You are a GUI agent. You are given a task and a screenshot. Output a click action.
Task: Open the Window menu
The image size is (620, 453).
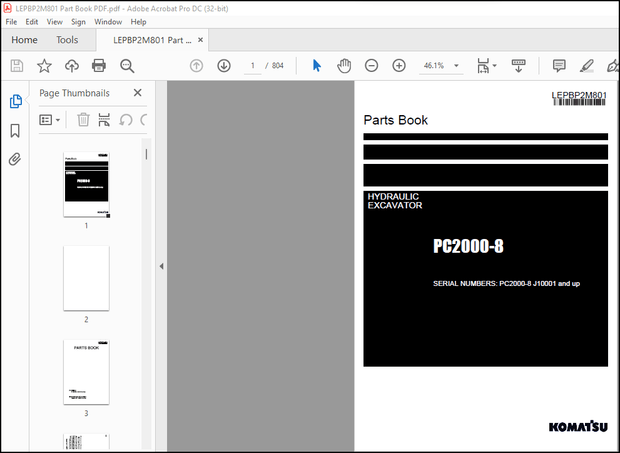[108, 22]
